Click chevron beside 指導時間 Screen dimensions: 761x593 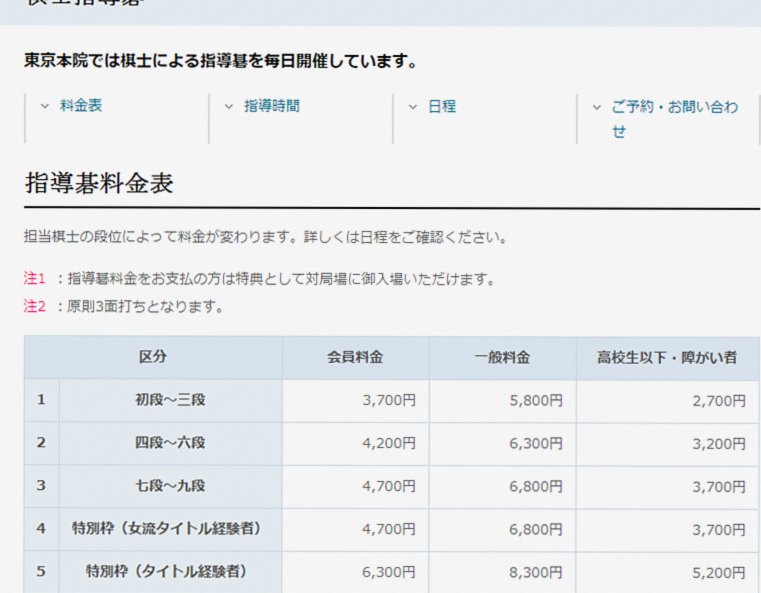[229, 106]
